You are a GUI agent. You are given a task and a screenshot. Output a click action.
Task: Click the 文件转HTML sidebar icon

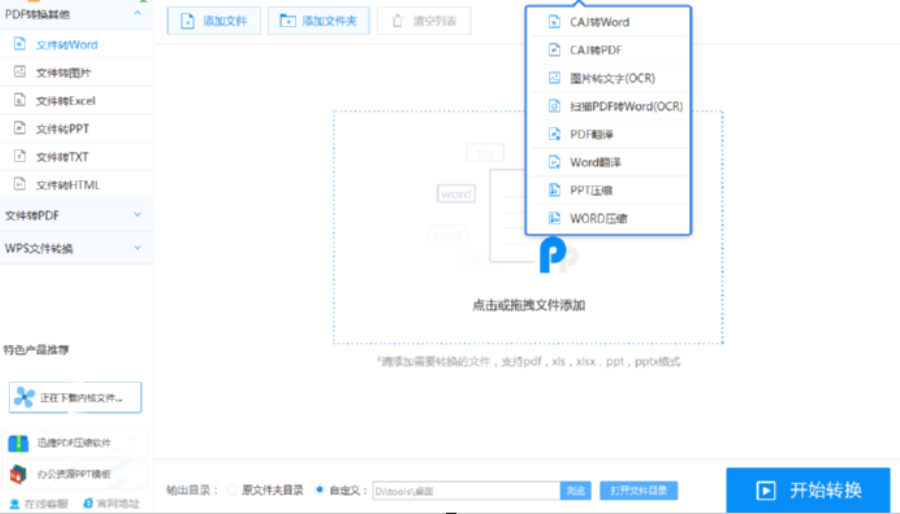(20, 184)
